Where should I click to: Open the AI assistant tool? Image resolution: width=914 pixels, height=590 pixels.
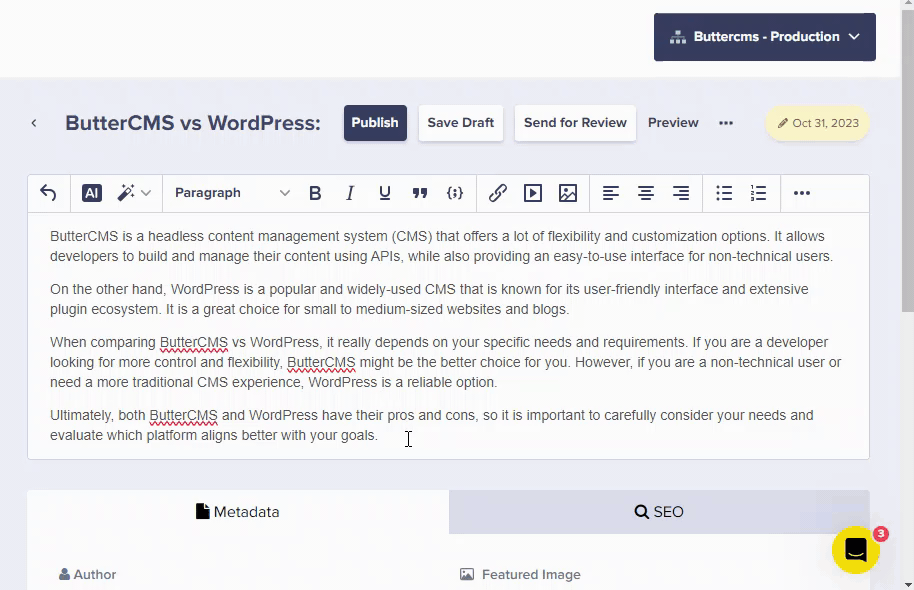[92, 193]
